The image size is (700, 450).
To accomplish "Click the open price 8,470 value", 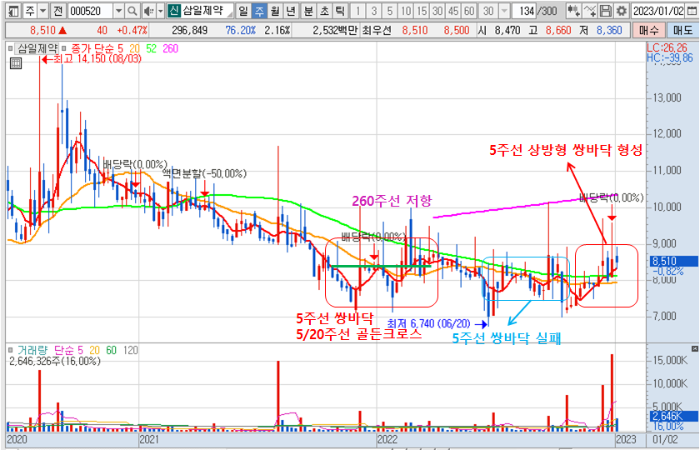I will click(x=508, y=30).
